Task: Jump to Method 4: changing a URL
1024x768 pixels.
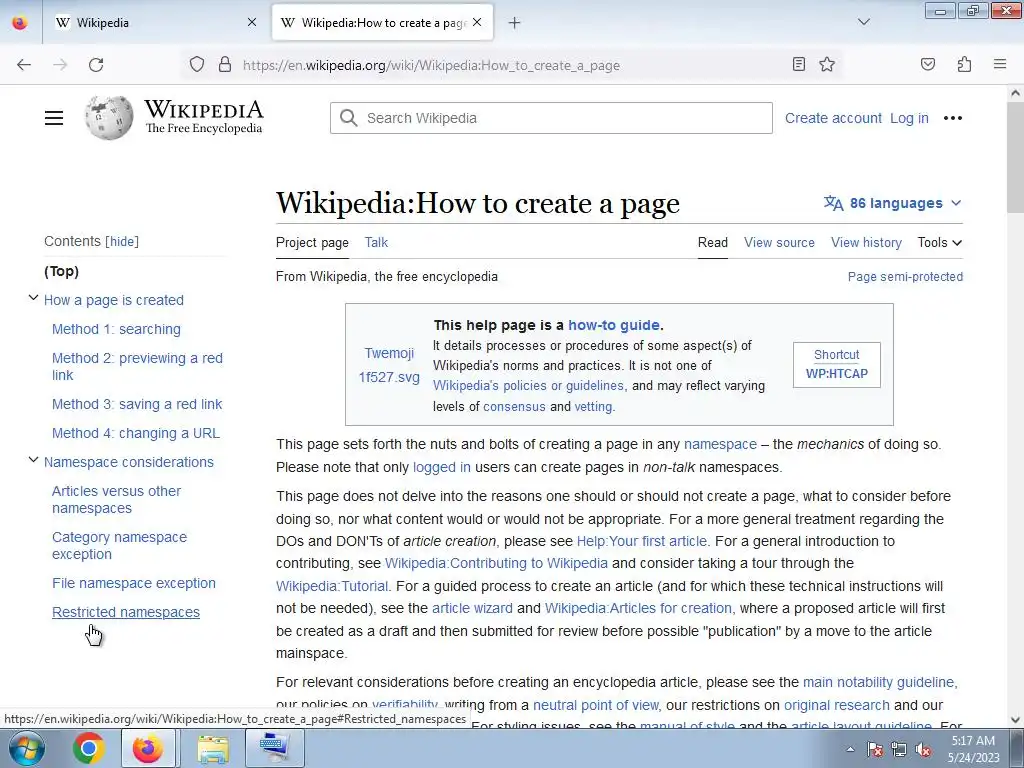Action: [x=136, y=433]
